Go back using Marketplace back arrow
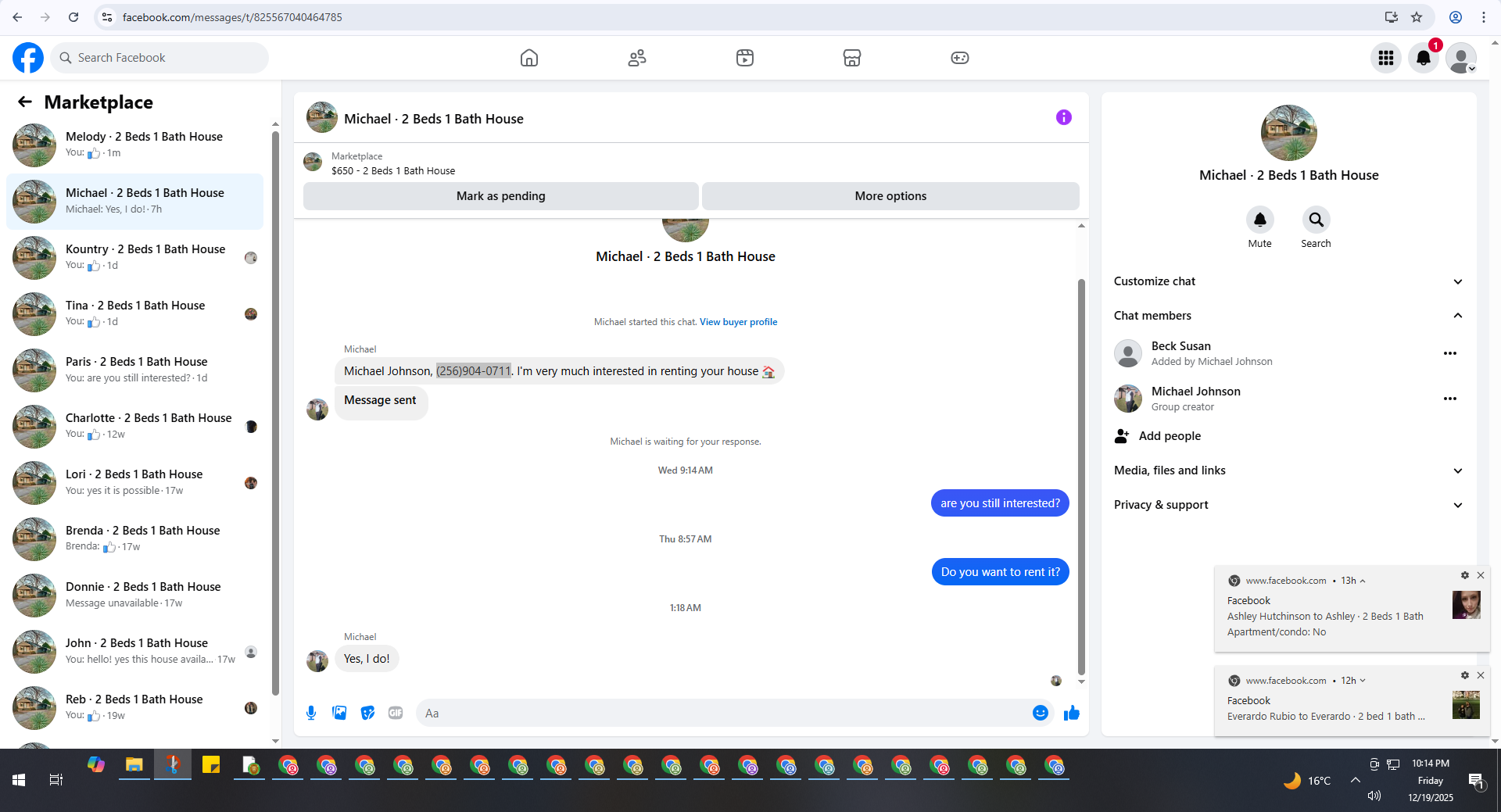Screen dimensions: 1501x812 coord(25,102)
